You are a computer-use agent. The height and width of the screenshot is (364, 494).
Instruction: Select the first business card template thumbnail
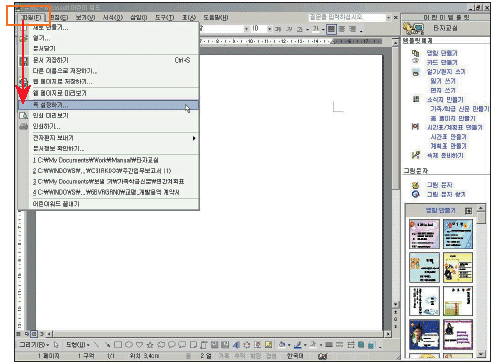pyautogui.click(x=424, y=234)
